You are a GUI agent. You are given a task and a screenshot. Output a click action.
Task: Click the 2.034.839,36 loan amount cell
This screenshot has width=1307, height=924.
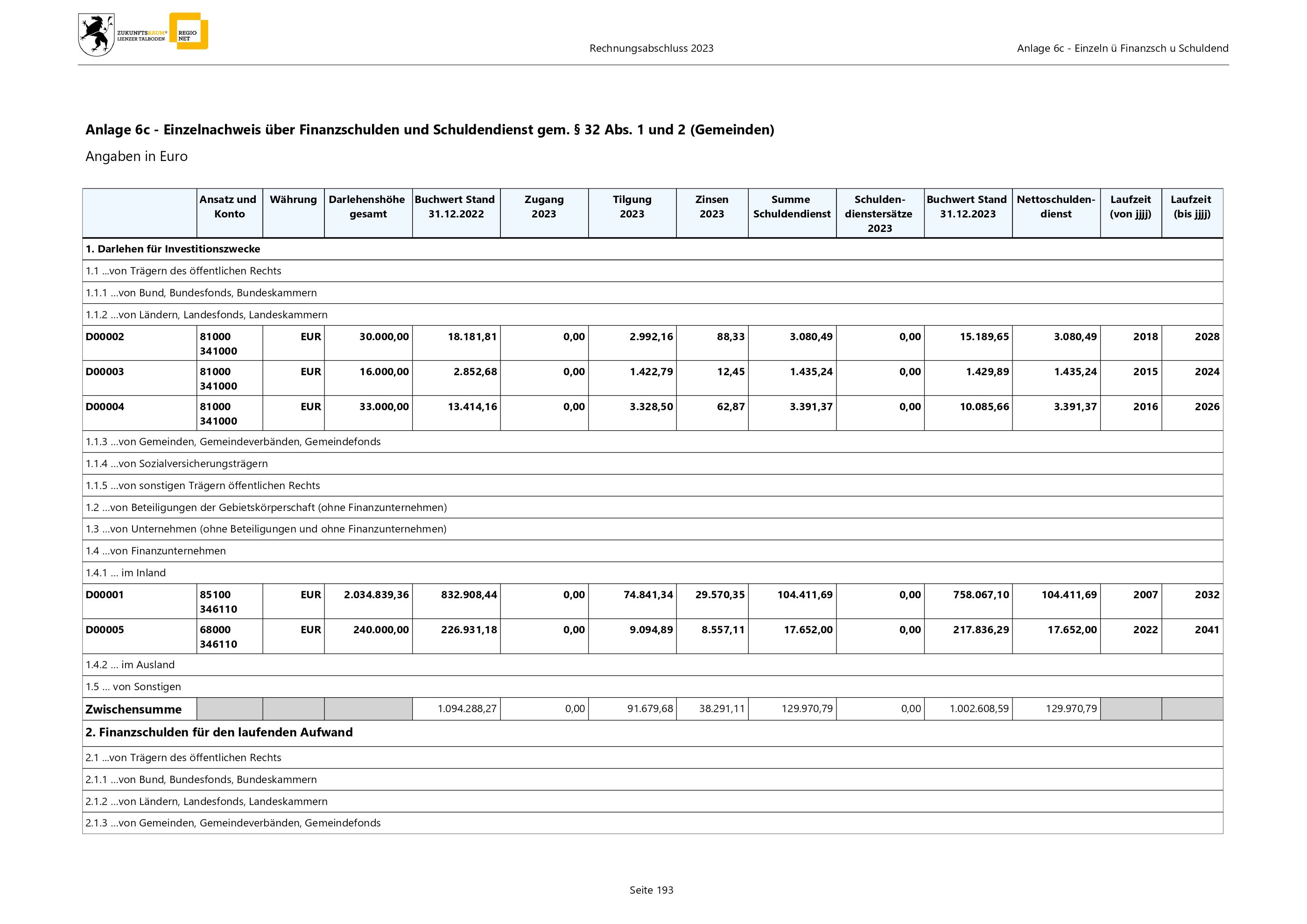pos(376,595)
